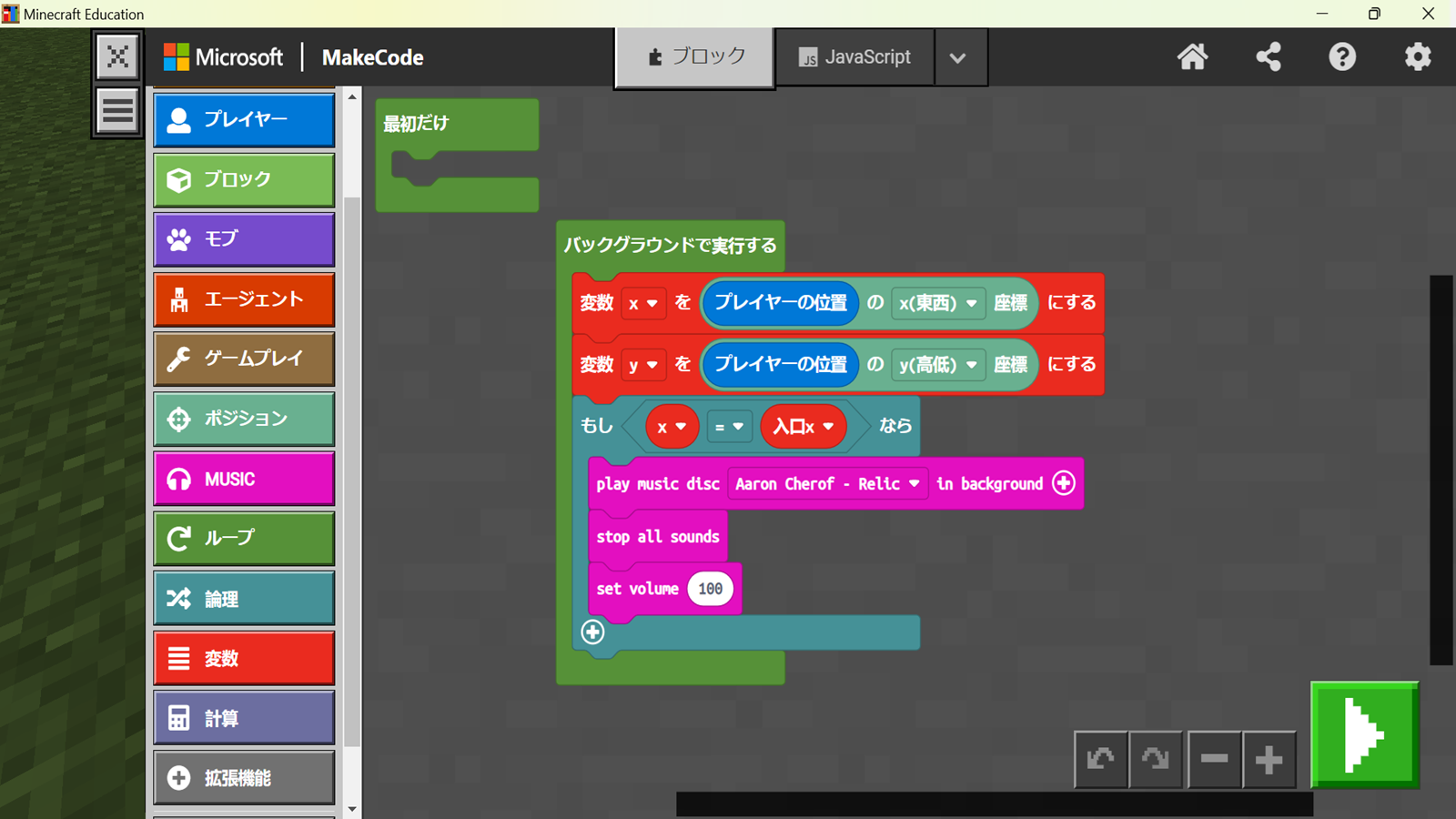Select the もし if block label
This screenshot has width=1456, height=819.
click(597, 426)
